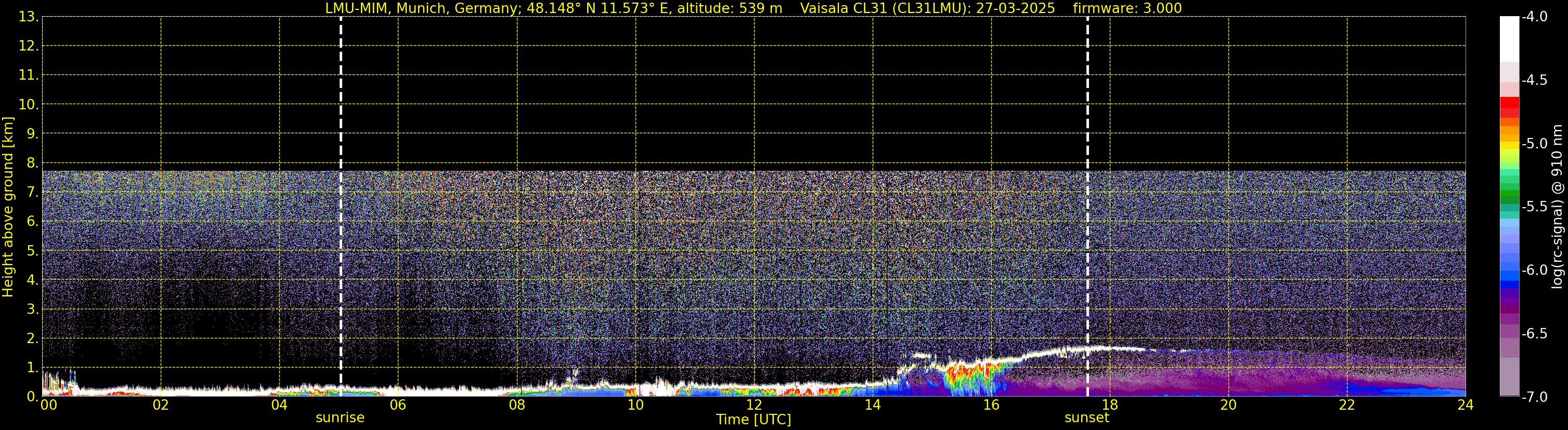Screen dimensions: 1568x430
Task: Click the white section at the colorbar top
Action: [x=1509, y=39]
